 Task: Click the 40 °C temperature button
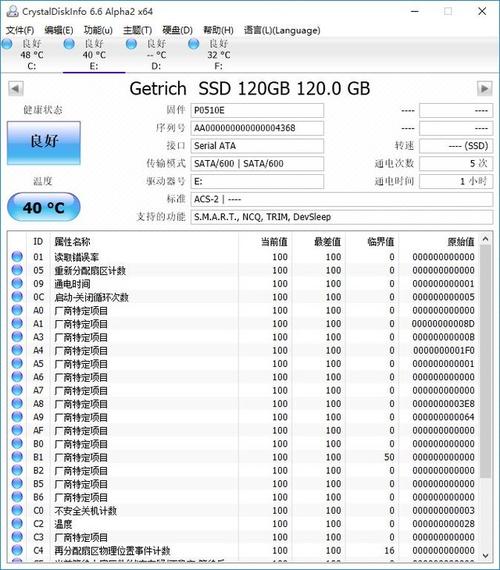[x=44, y=207]
